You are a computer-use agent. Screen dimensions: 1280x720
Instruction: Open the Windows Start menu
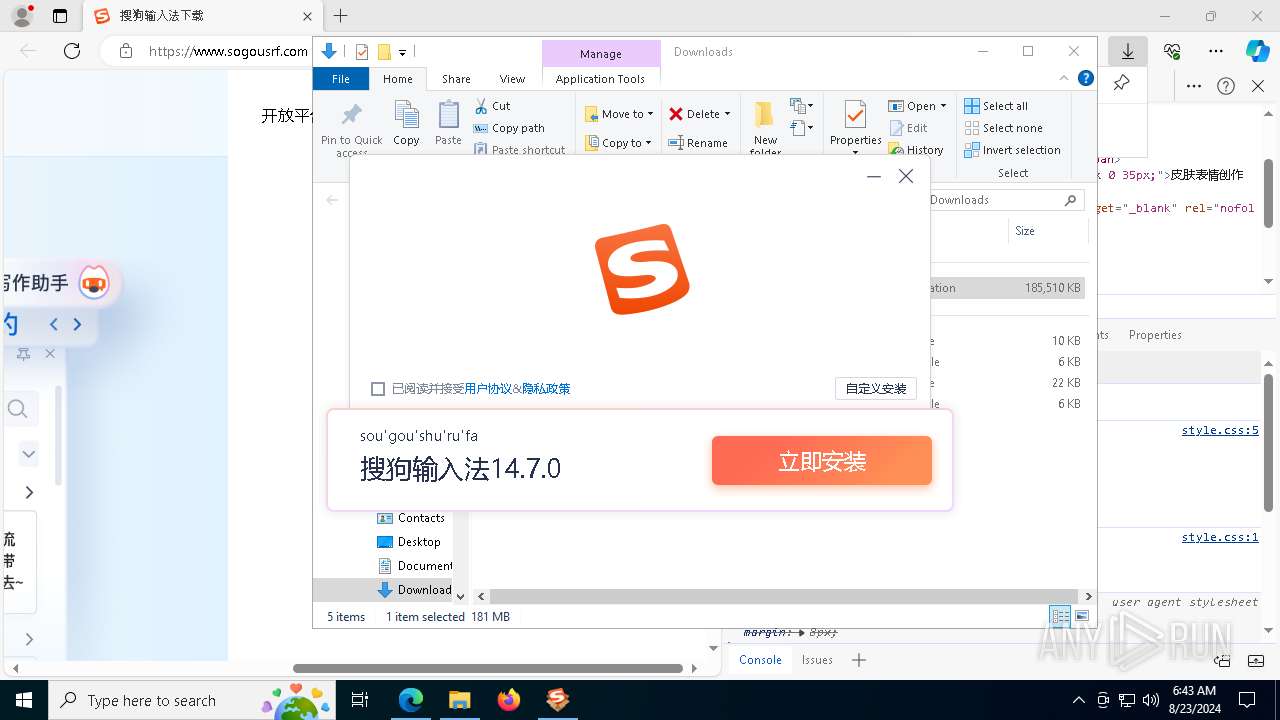tap(23, 700)
